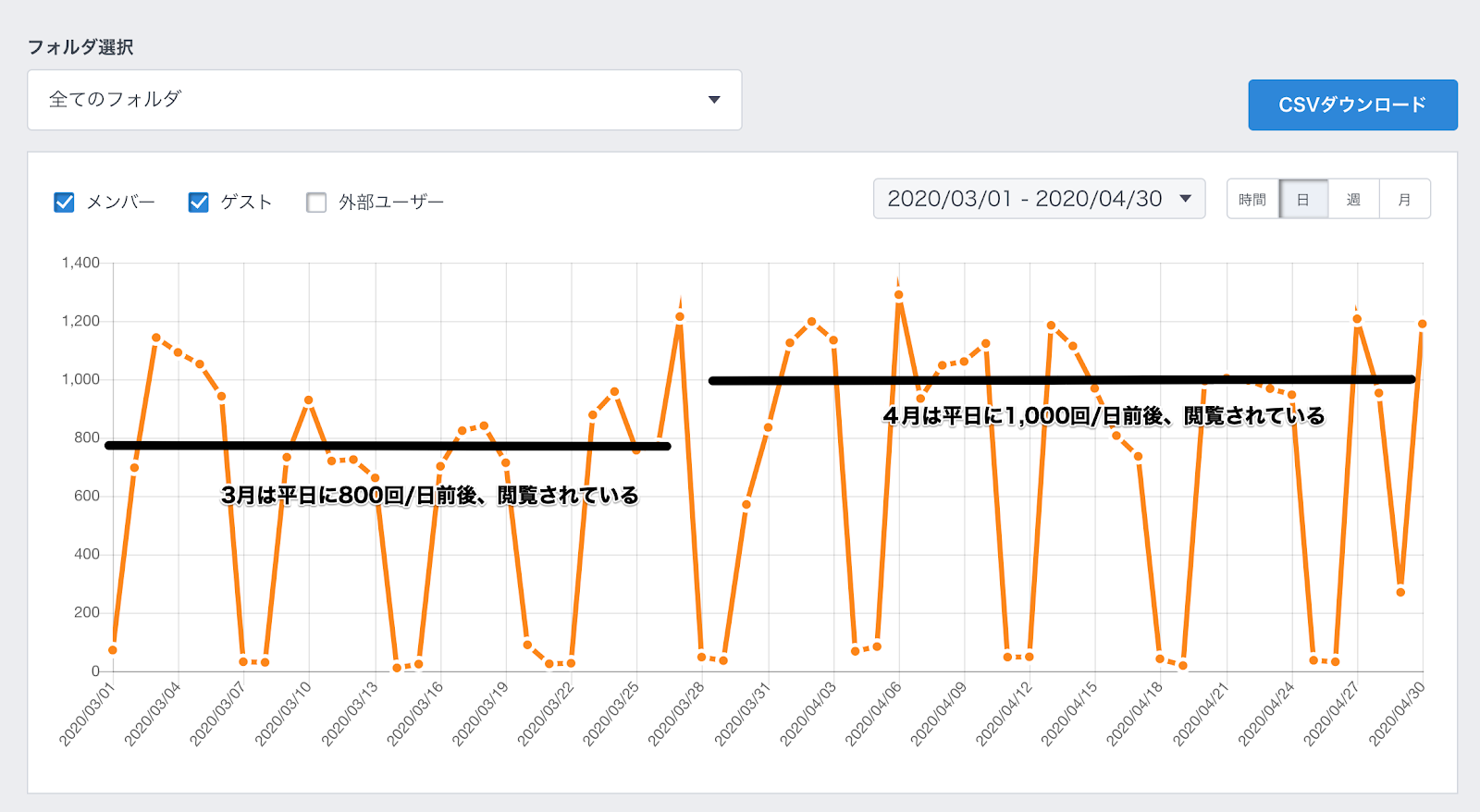1480x812 pixels.
Task: Switch to the 月 monthly view
Action: (x=1404, y=200)
